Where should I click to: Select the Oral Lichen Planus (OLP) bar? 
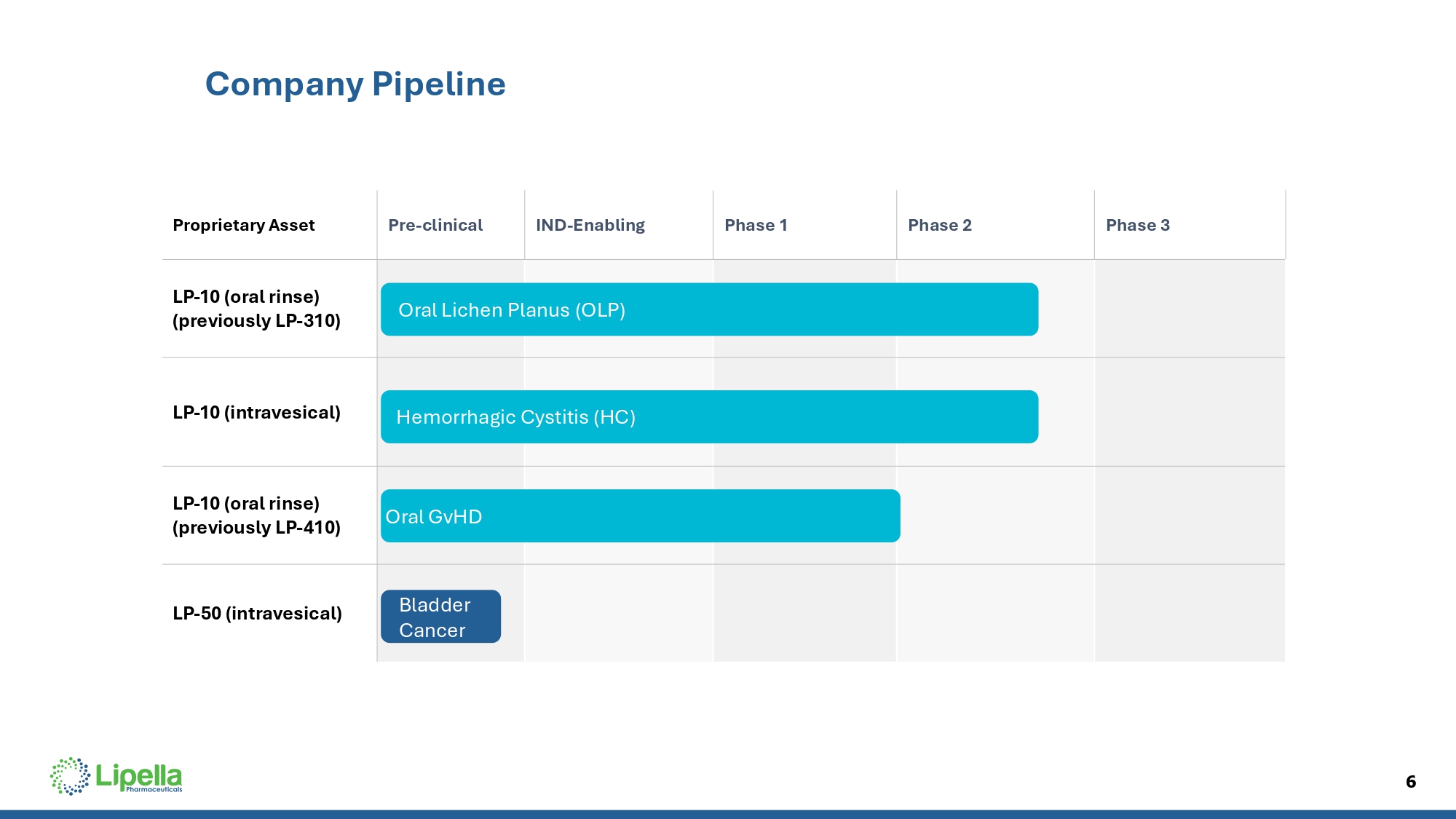tap(709, 309)
